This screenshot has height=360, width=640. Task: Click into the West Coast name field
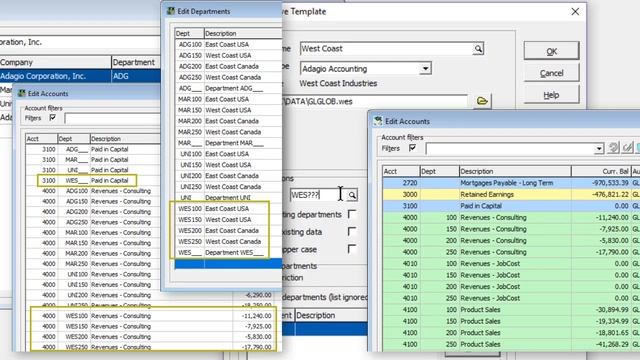(386, 49)
